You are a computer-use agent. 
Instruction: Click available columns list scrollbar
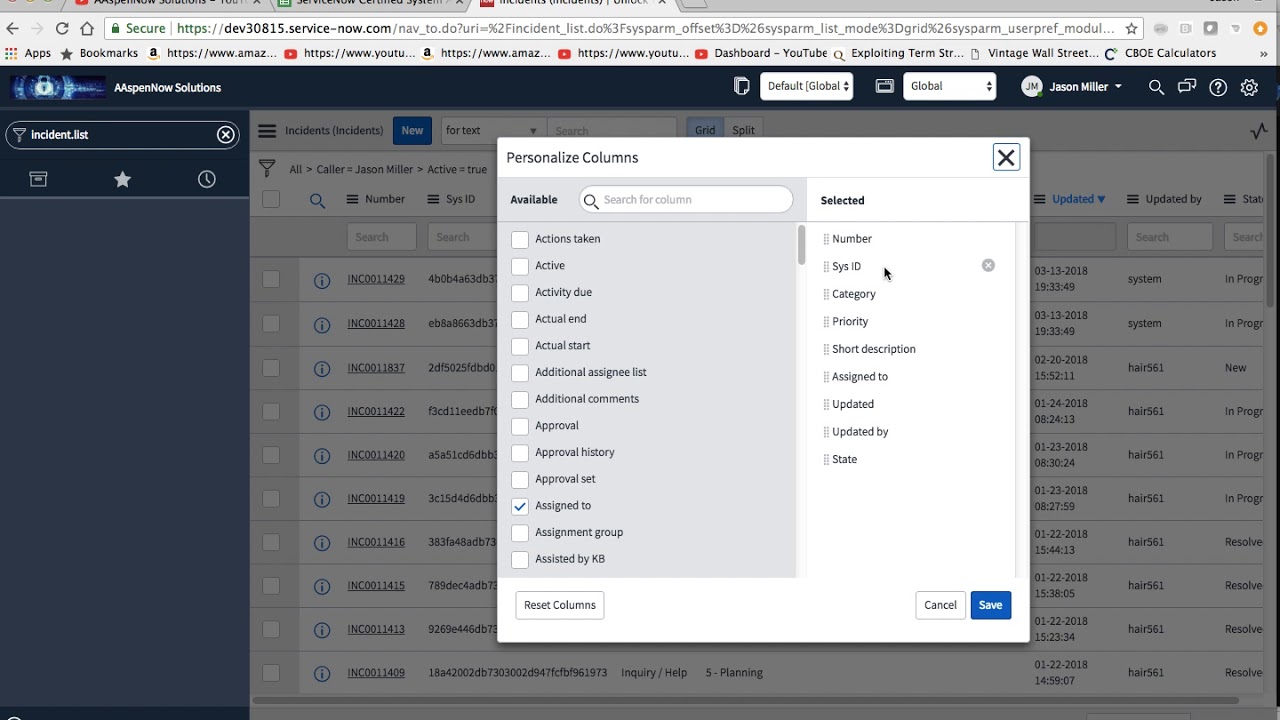pyautogui.click(x=801, y=245)
